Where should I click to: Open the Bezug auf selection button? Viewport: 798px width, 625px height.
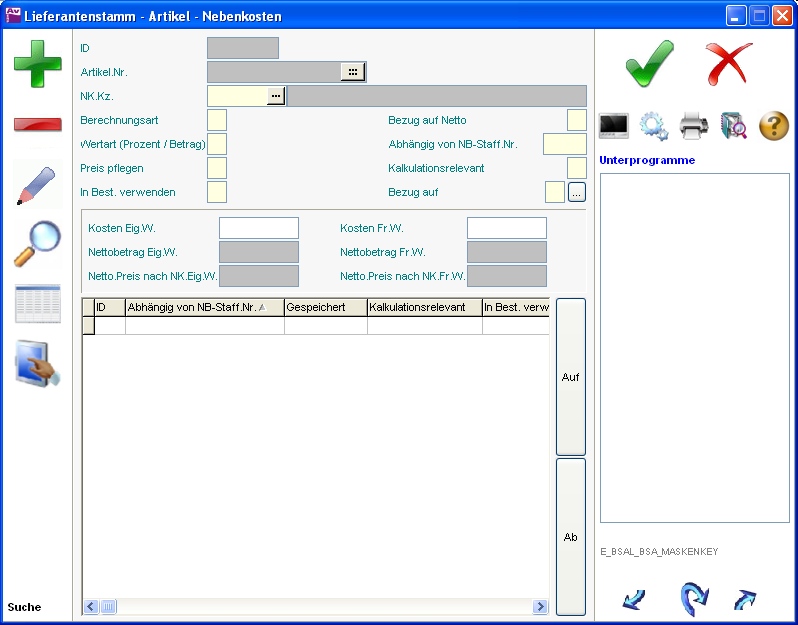click(577, 192)
